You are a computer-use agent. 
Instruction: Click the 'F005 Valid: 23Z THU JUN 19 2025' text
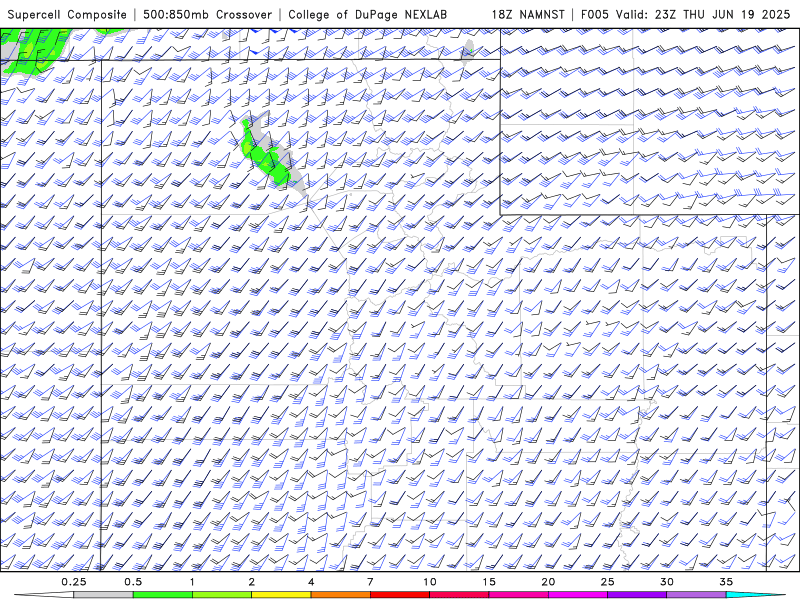pos(685,15)
